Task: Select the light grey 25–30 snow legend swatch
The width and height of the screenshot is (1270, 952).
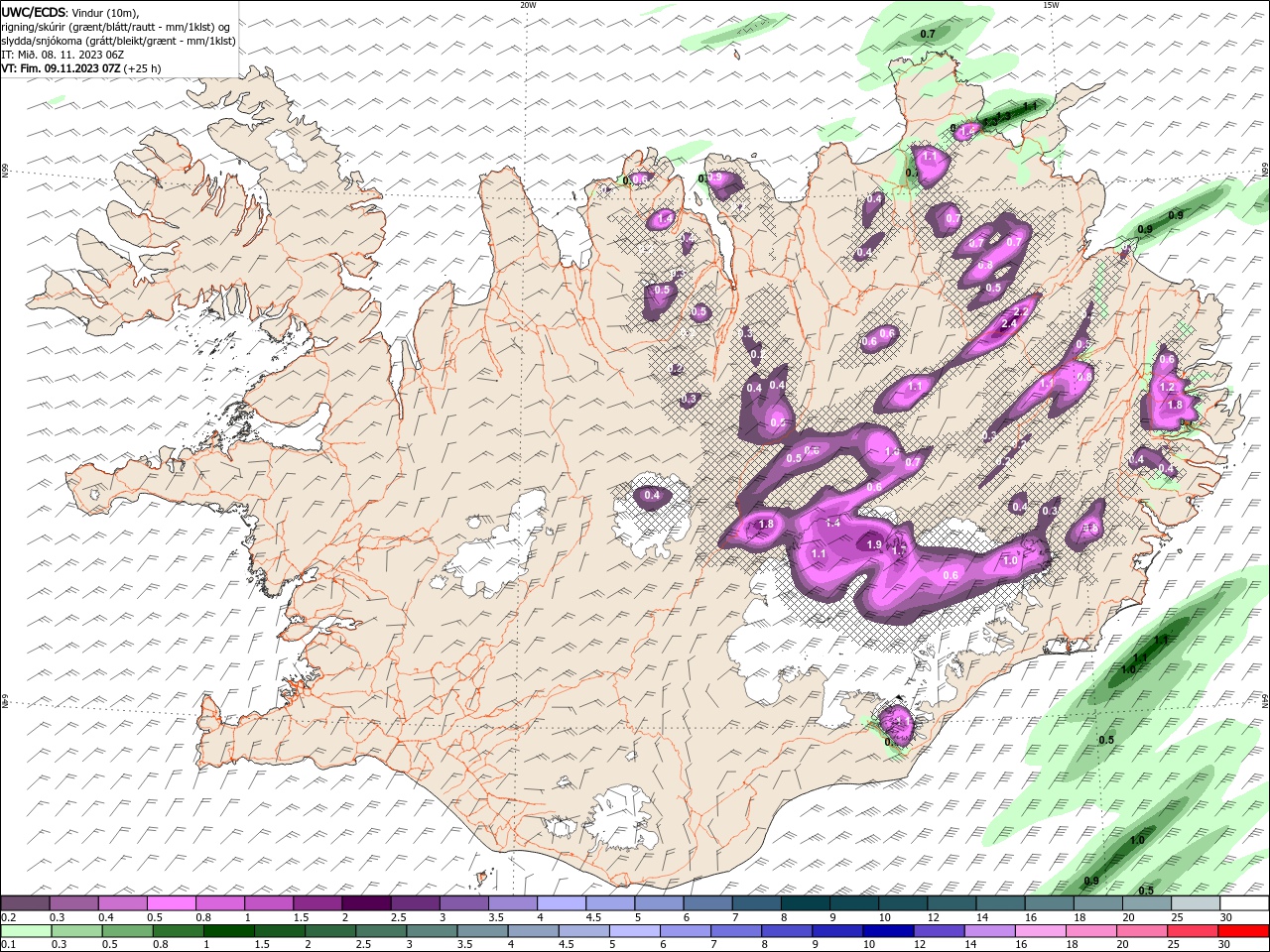Action: click(1194, 903)
